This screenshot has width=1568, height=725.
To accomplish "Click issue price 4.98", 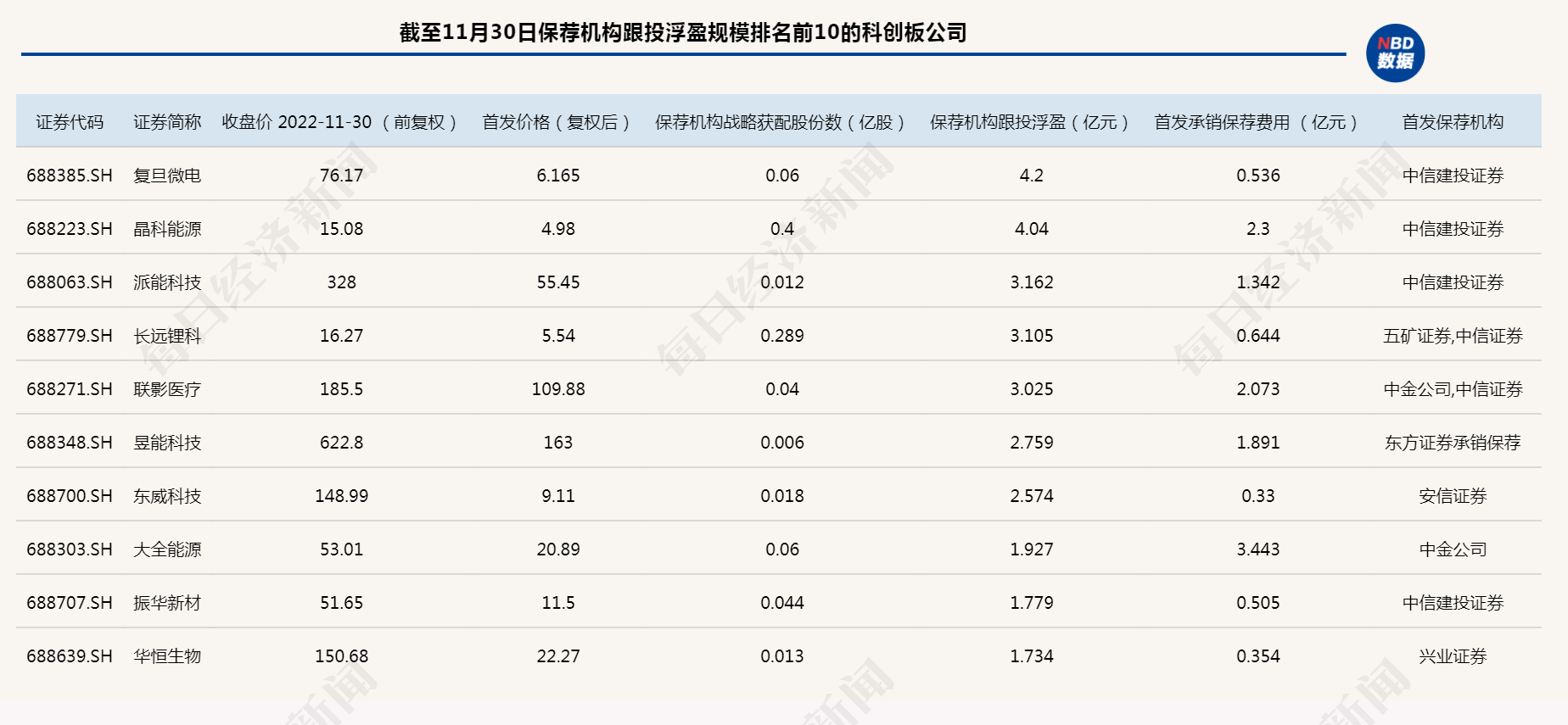I will 558,229.
